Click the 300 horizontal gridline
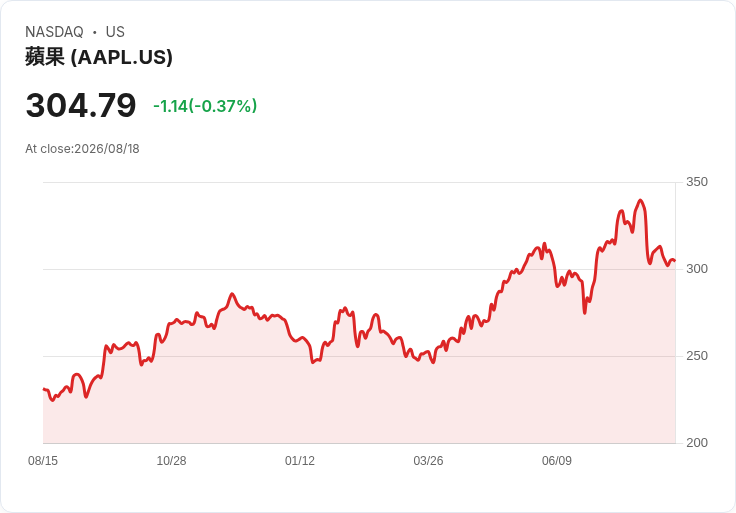This screenshot has height=513, width=736. tap(359, 269)
